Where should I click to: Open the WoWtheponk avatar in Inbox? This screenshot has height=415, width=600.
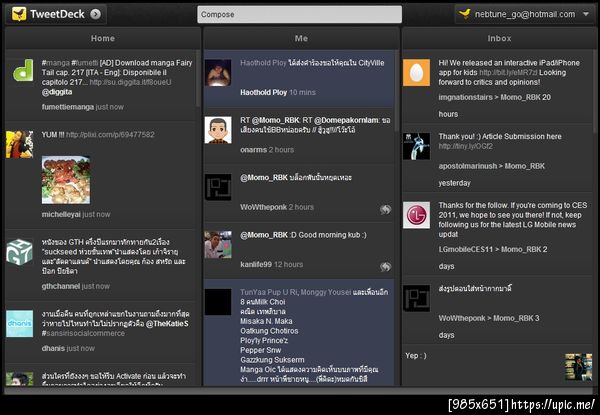tap(416, 298)
